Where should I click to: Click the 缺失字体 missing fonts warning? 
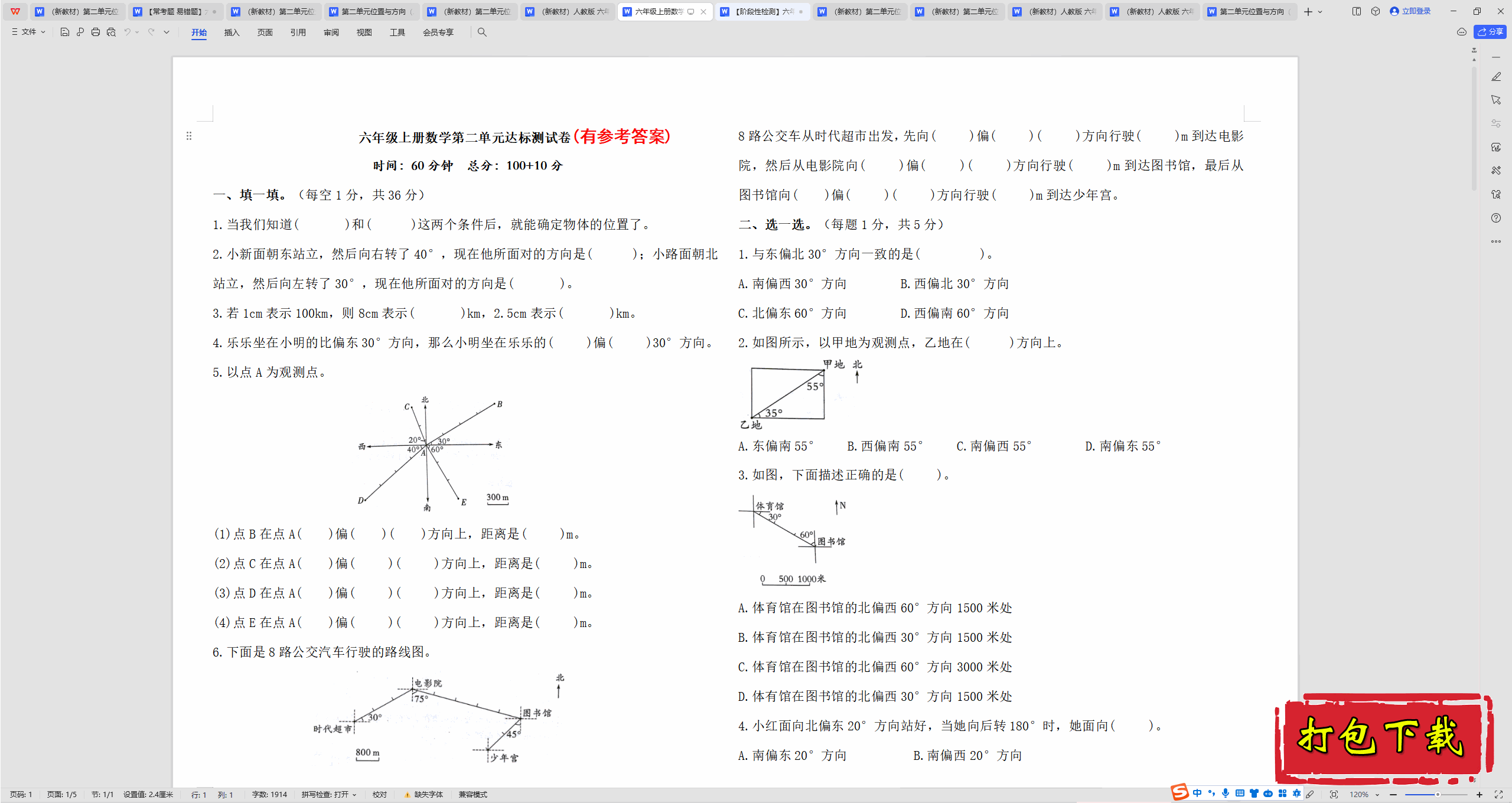[x=424, y=795]
